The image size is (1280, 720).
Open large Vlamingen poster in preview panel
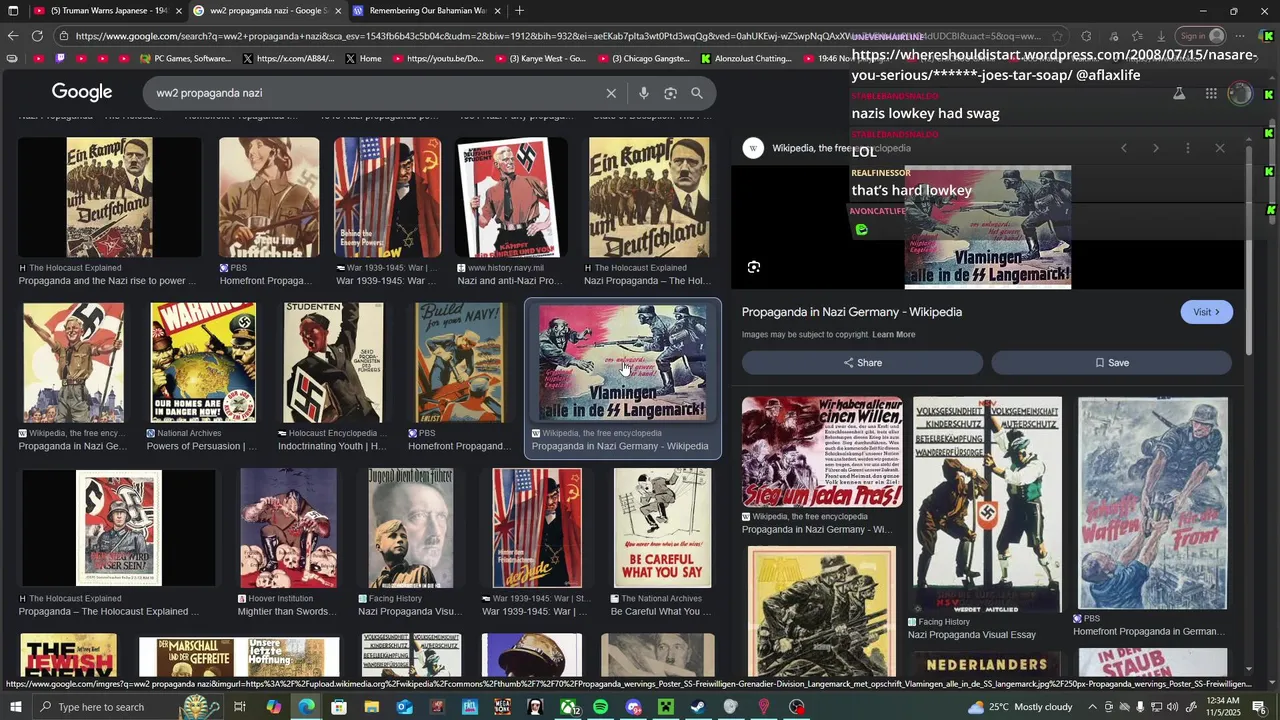point(987,227)
